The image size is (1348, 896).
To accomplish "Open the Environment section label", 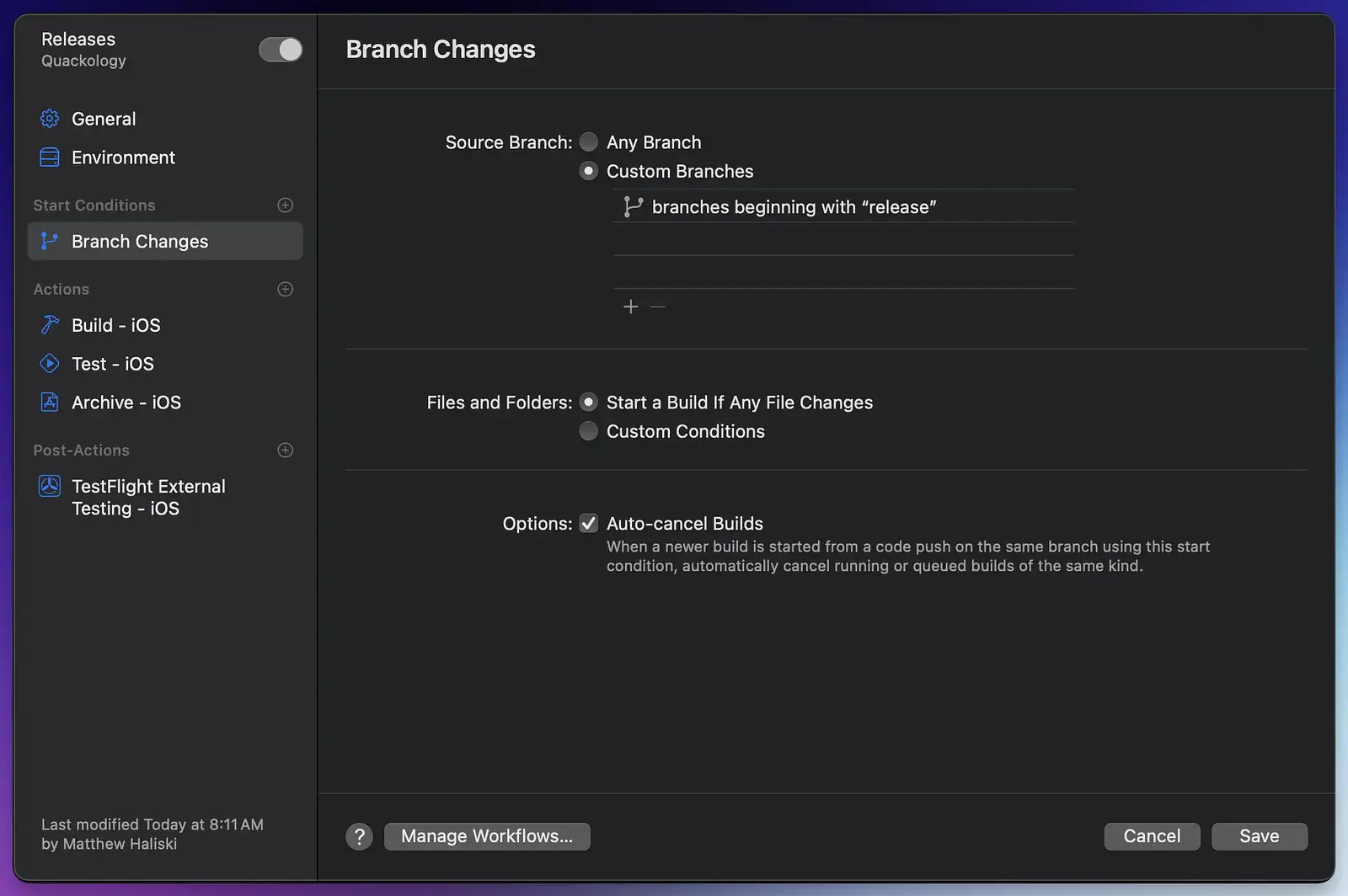I will [123, 158].
